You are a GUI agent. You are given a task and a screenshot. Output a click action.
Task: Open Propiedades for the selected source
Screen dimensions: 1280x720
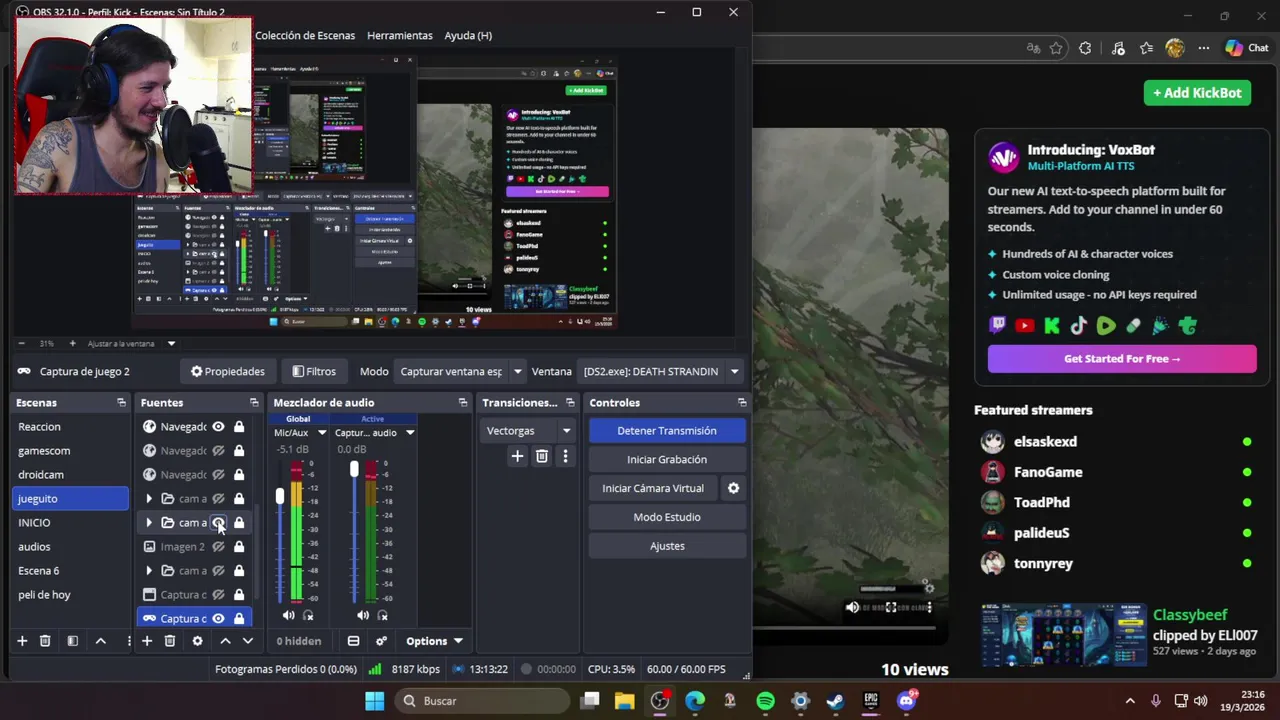pyautogui.click(x=228, y=371)
